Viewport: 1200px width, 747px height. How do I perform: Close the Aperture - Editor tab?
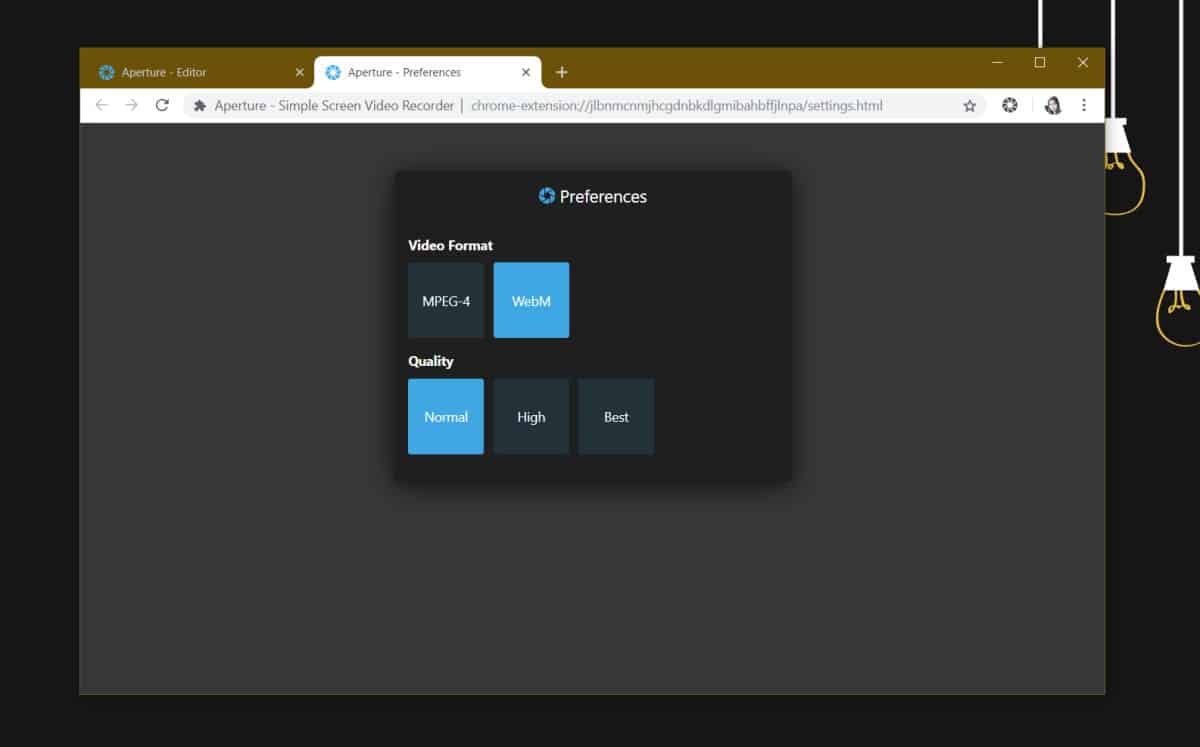coord(299,72)
